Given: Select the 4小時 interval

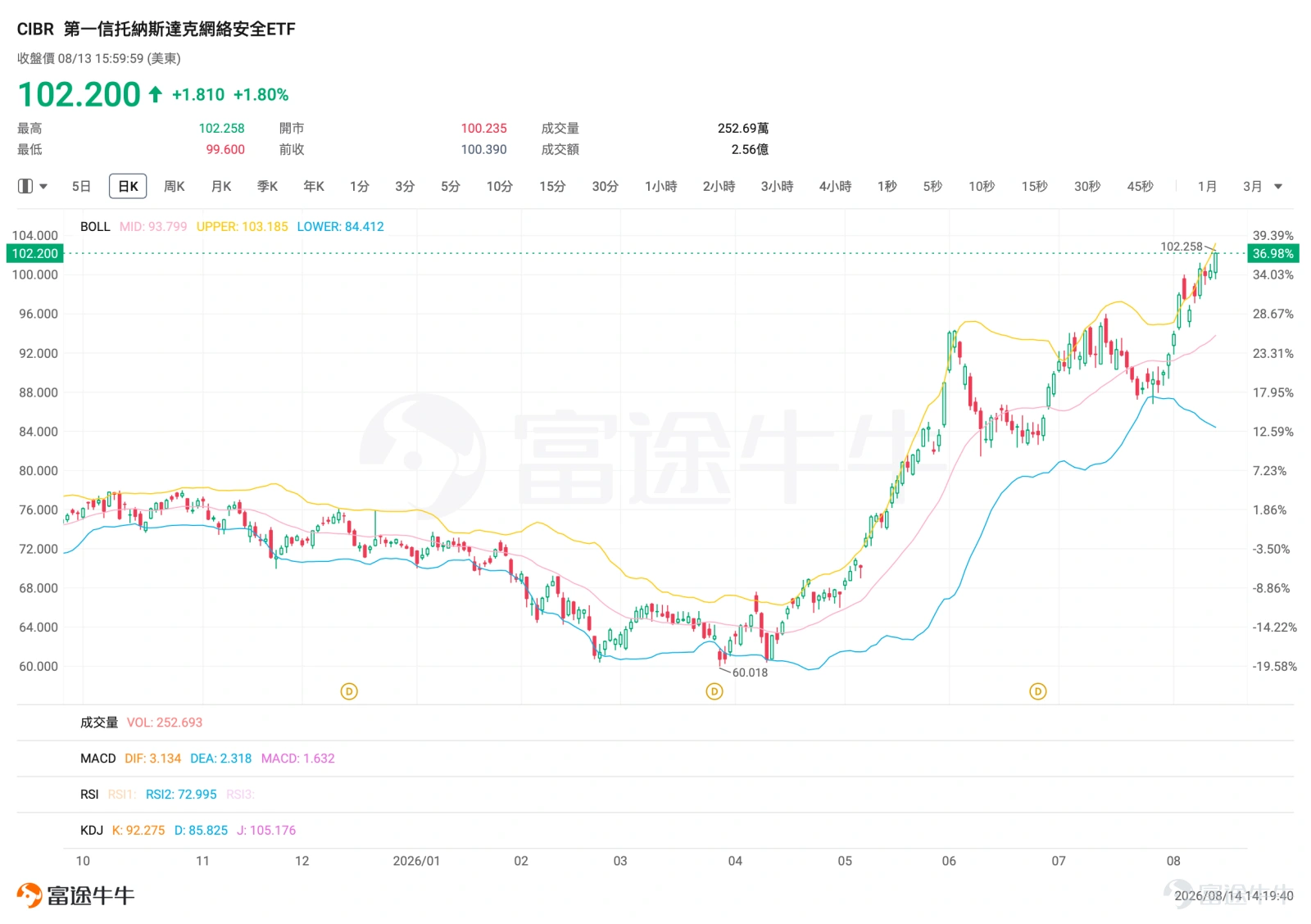Looking at the screenshot, I should click(x=836, y=187).
